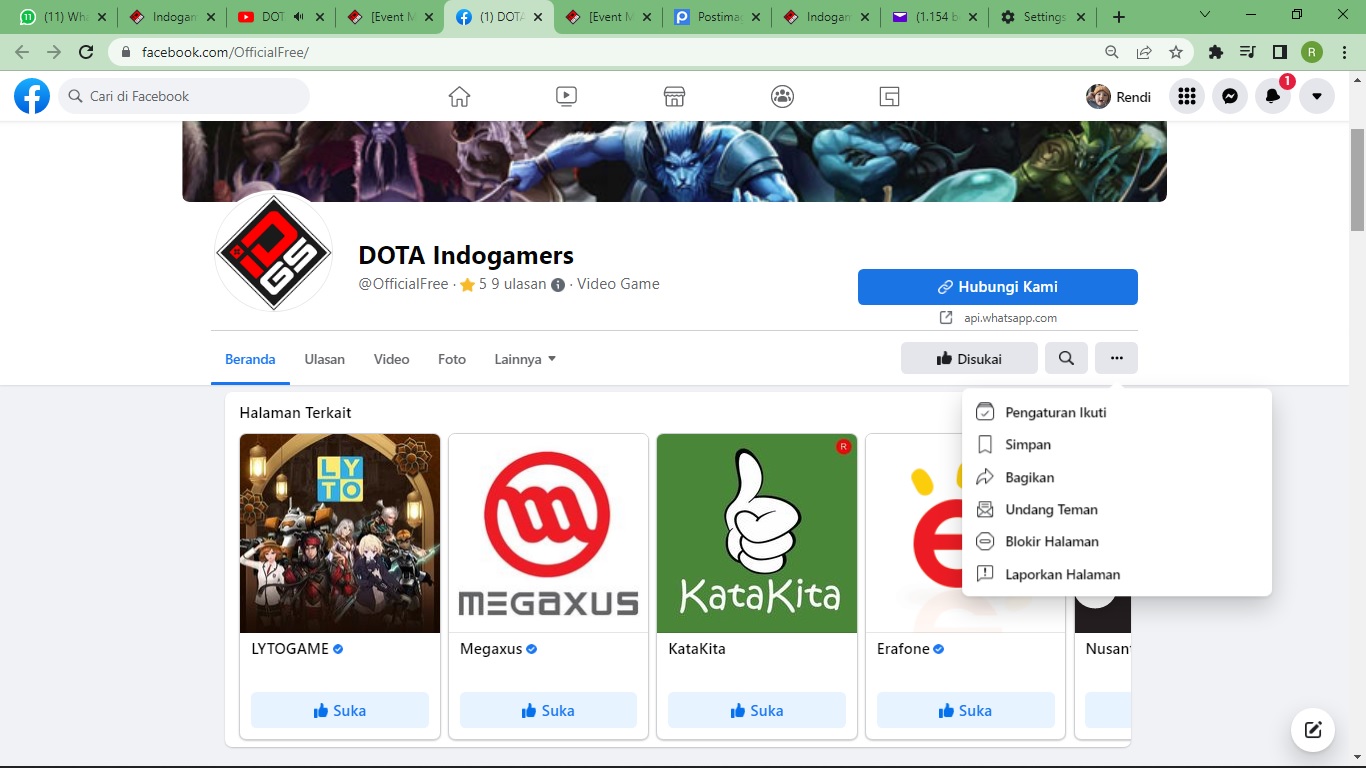Toggle the Disukai liked button
The height and width of the screenshot is (768, 1366).
coord(969,359)
